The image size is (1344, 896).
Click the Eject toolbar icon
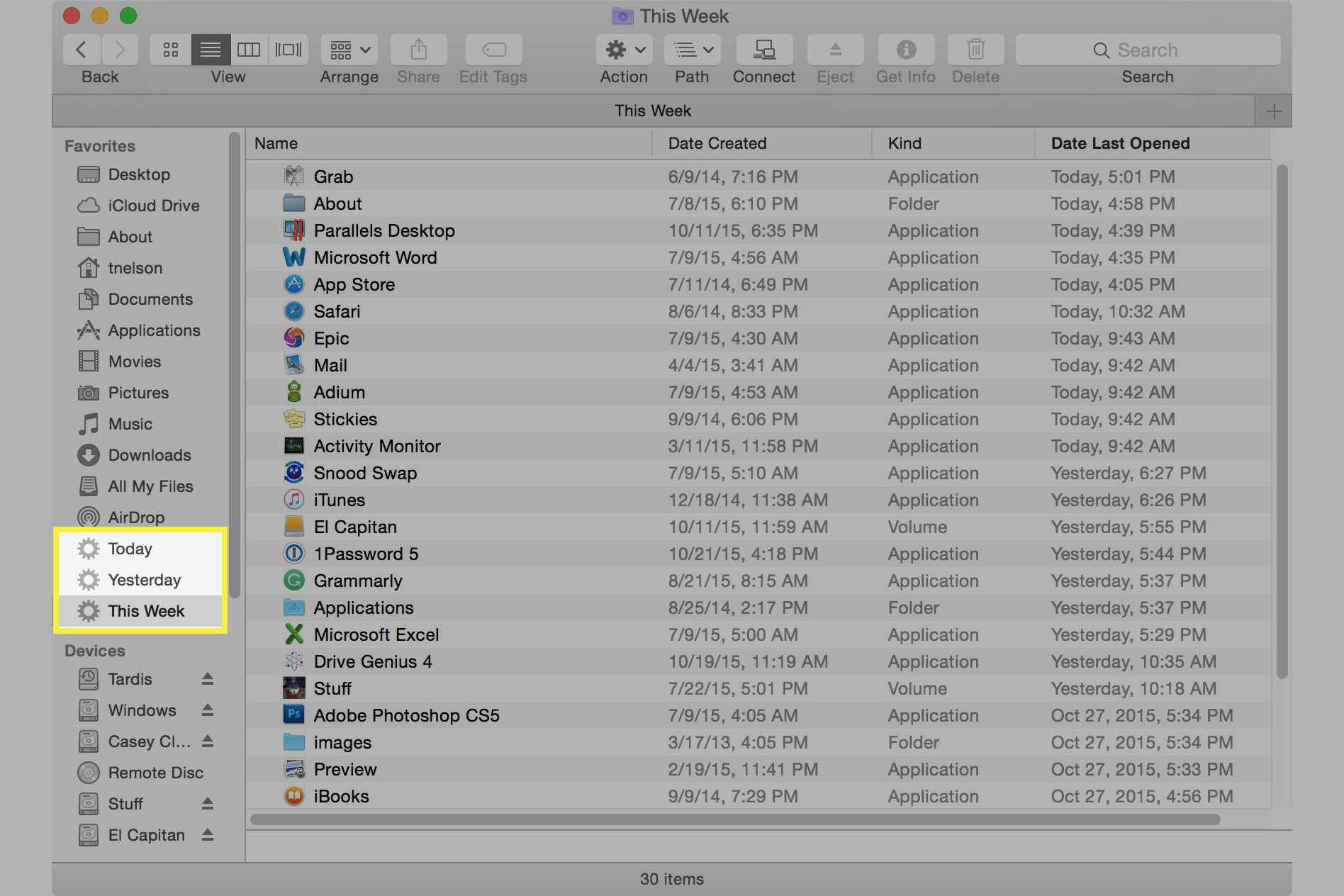tap(835, 50)
